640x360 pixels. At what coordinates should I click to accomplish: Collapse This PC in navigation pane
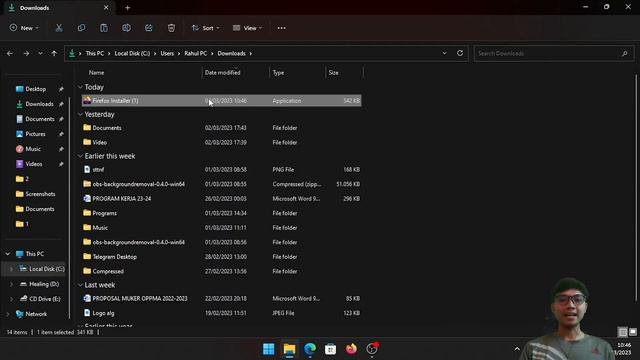point(8,254)
